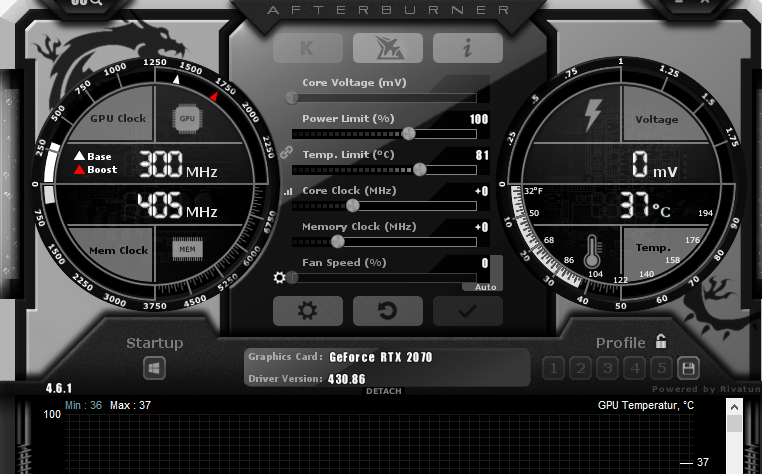Click the 37 °C temperature readout
Screen dimensions: 762x474
[x=645, y=205]
